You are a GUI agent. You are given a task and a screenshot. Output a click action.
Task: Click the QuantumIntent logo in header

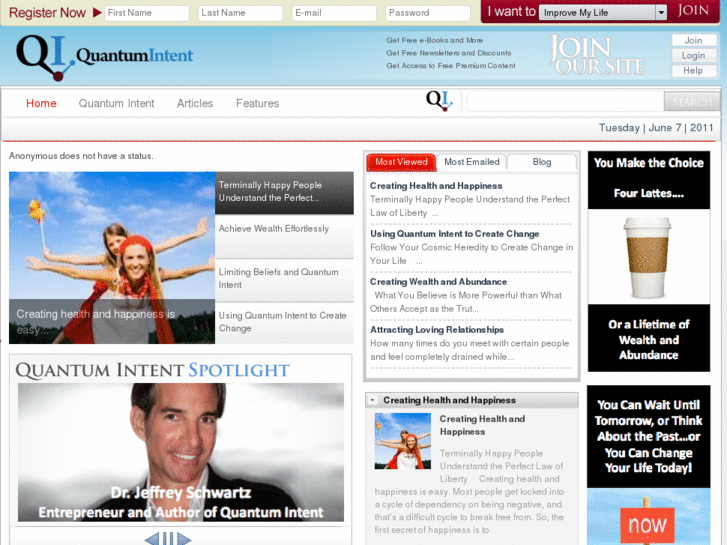coord(104,57)
